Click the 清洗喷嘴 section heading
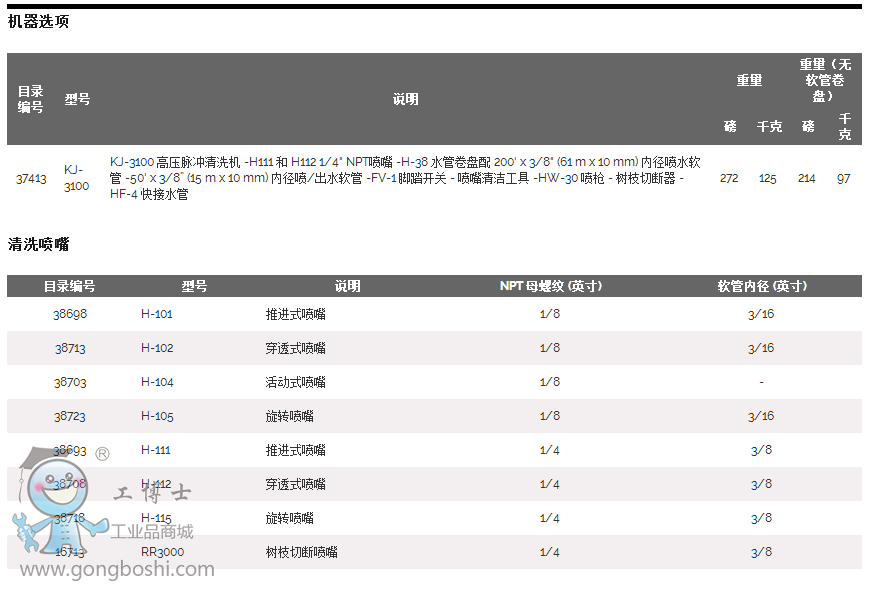This screenshot has width=872, height=594. [39, 244]
